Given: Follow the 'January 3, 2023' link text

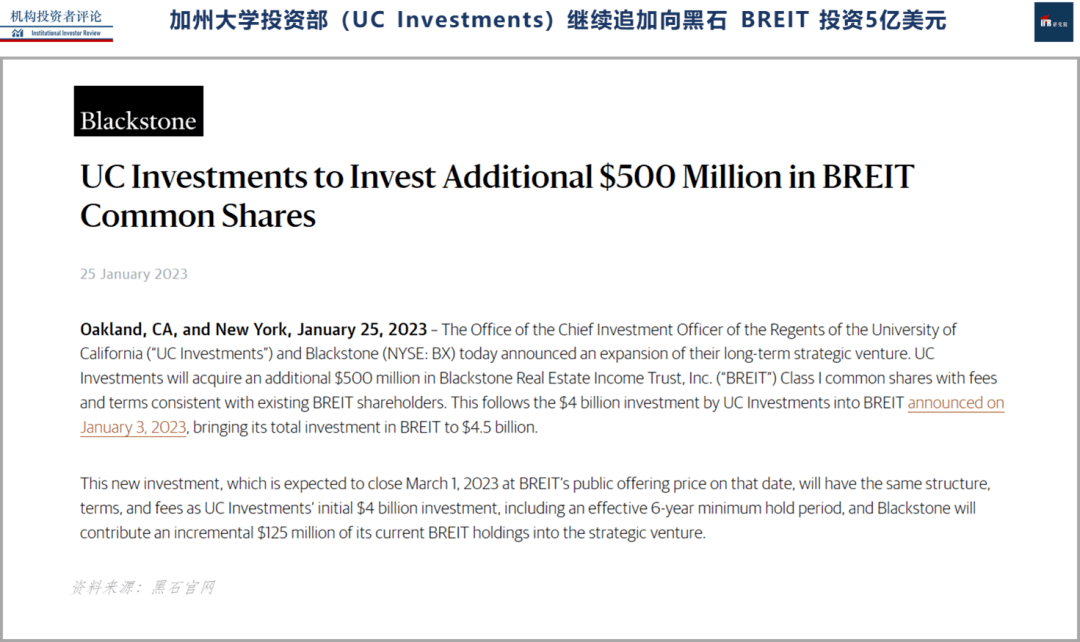Looking at the screenshot, I should [x=133, y=427].
